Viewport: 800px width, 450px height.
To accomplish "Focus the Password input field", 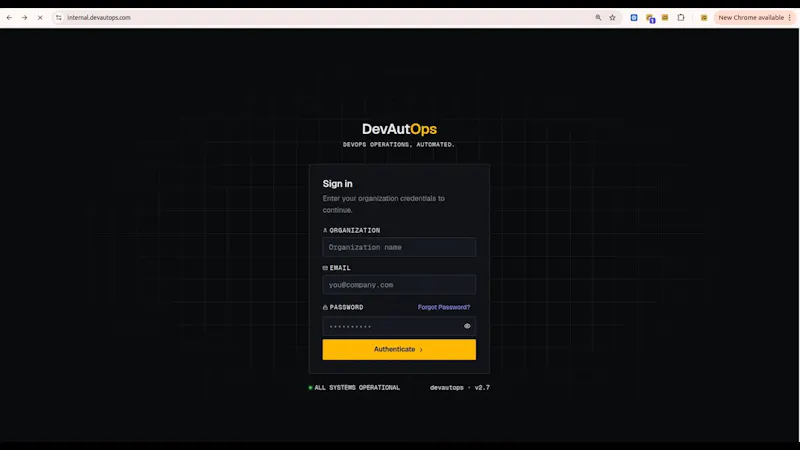I will (399, 326).
